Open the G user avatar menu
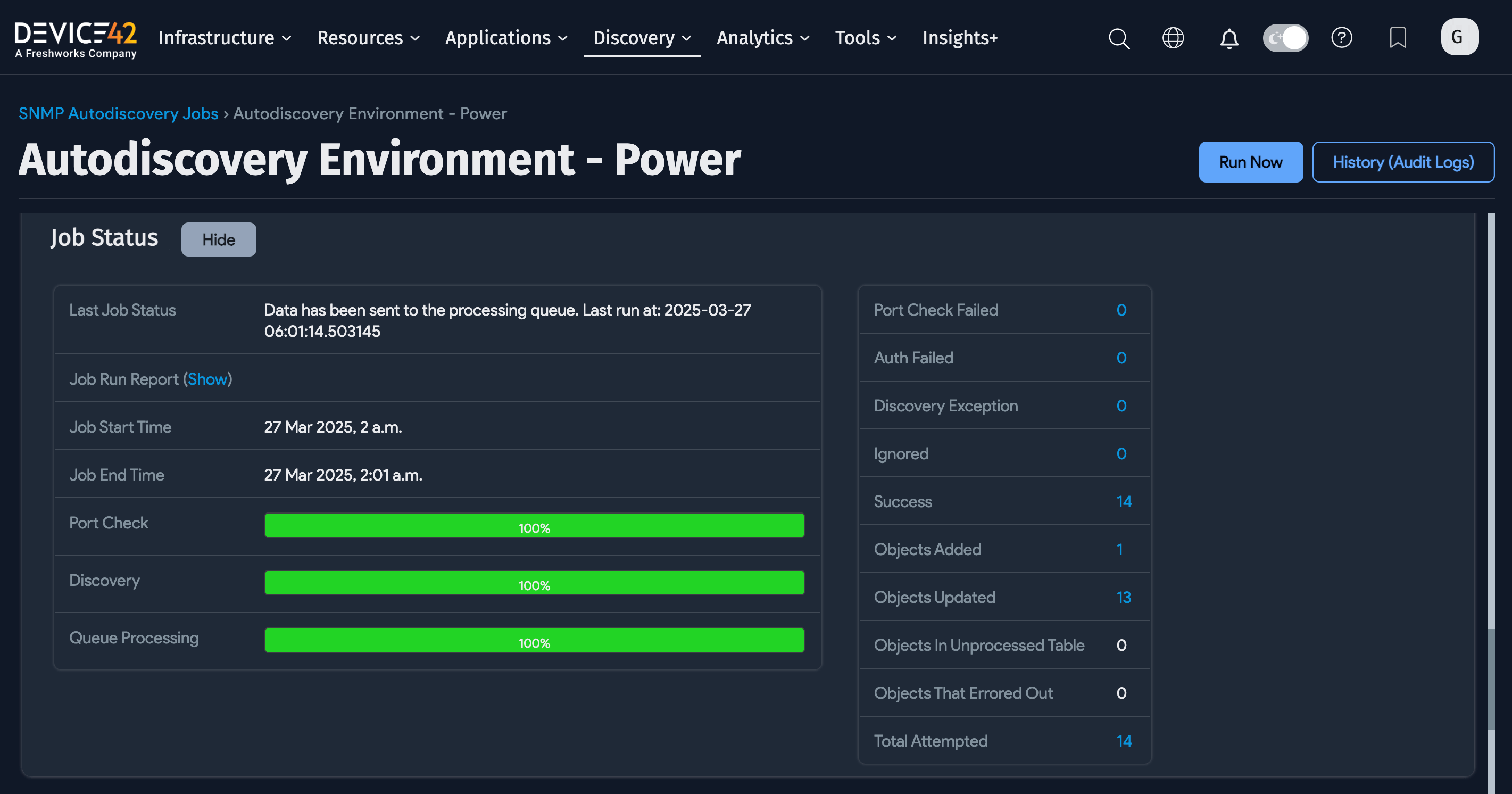1512x794 pixels. tap(1459, 37)
